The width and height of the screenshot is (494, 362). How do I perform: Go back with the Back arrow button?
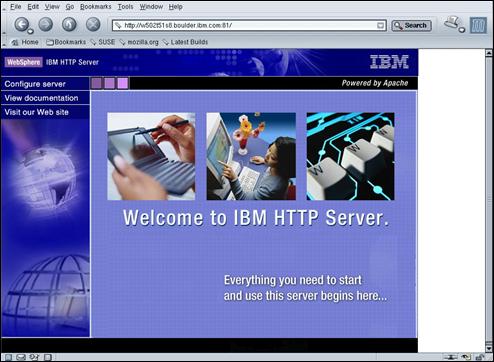point(22,24)
